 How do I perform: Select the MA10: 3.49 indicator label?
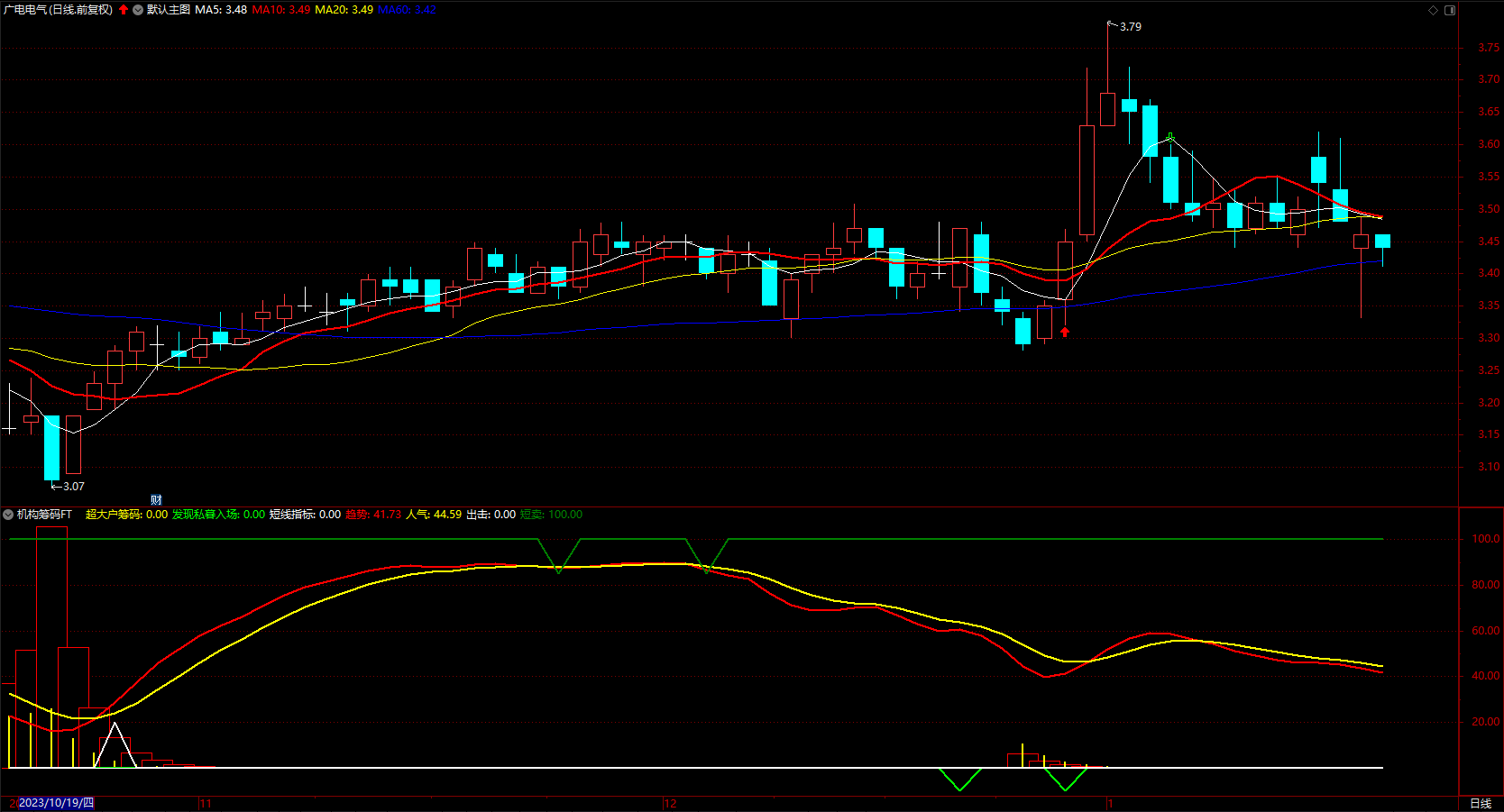[281, 10]
